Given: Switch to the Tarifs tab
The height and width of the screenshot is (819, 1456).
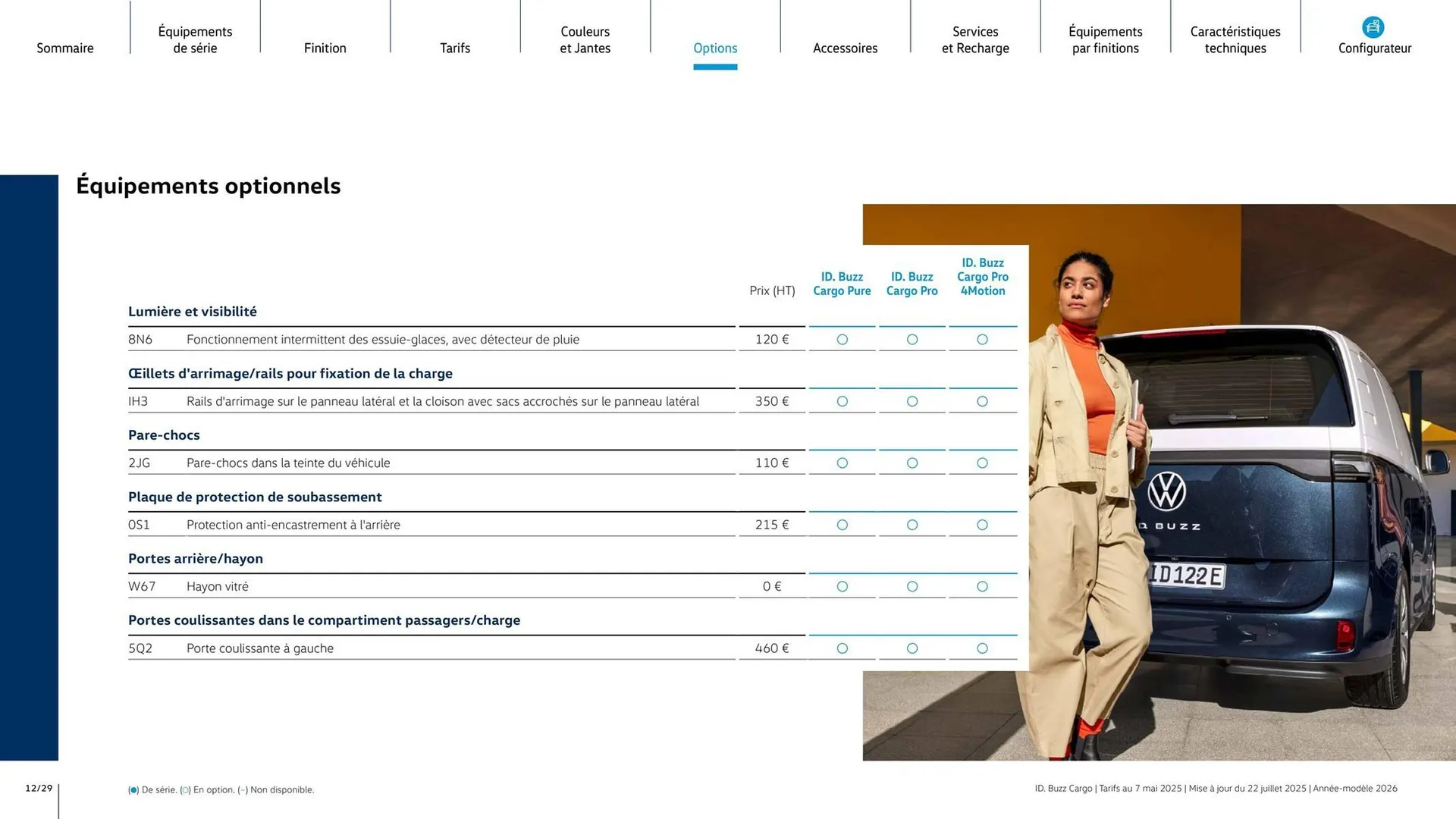Looking at the screenshot, I should (455, 48).
